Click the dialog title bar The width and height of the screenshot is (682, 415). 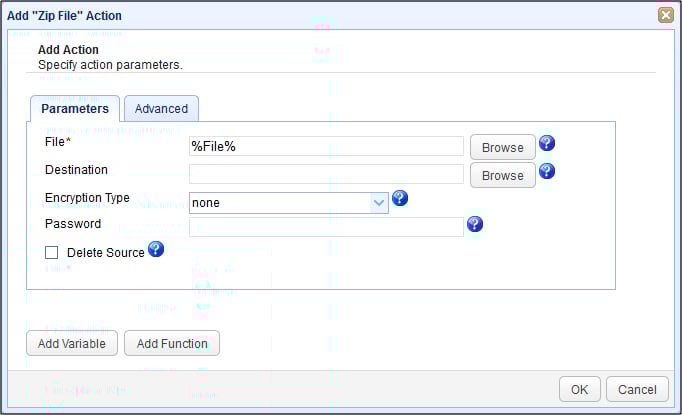coord(300,15)
